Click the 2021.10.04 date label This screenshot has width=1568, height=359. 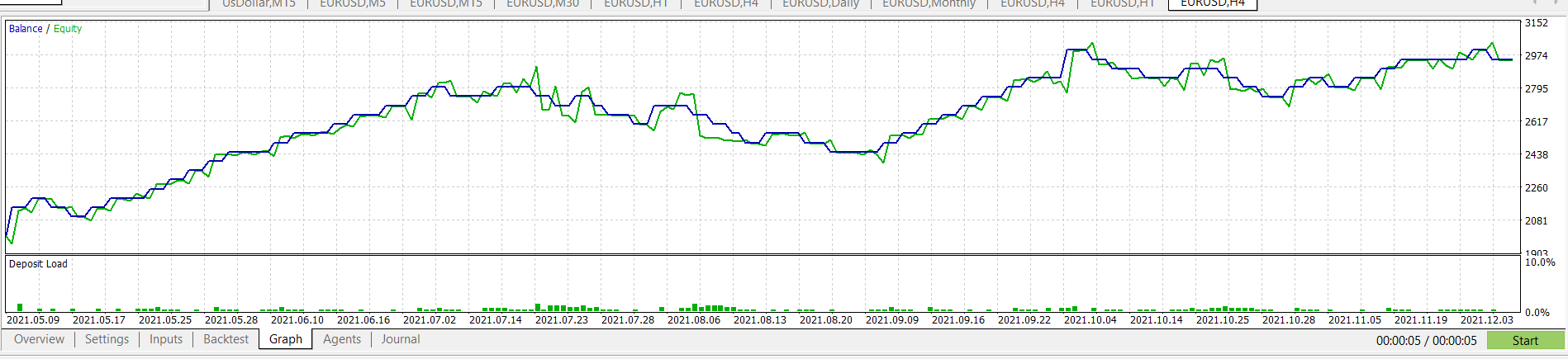tap(1090, 320)
